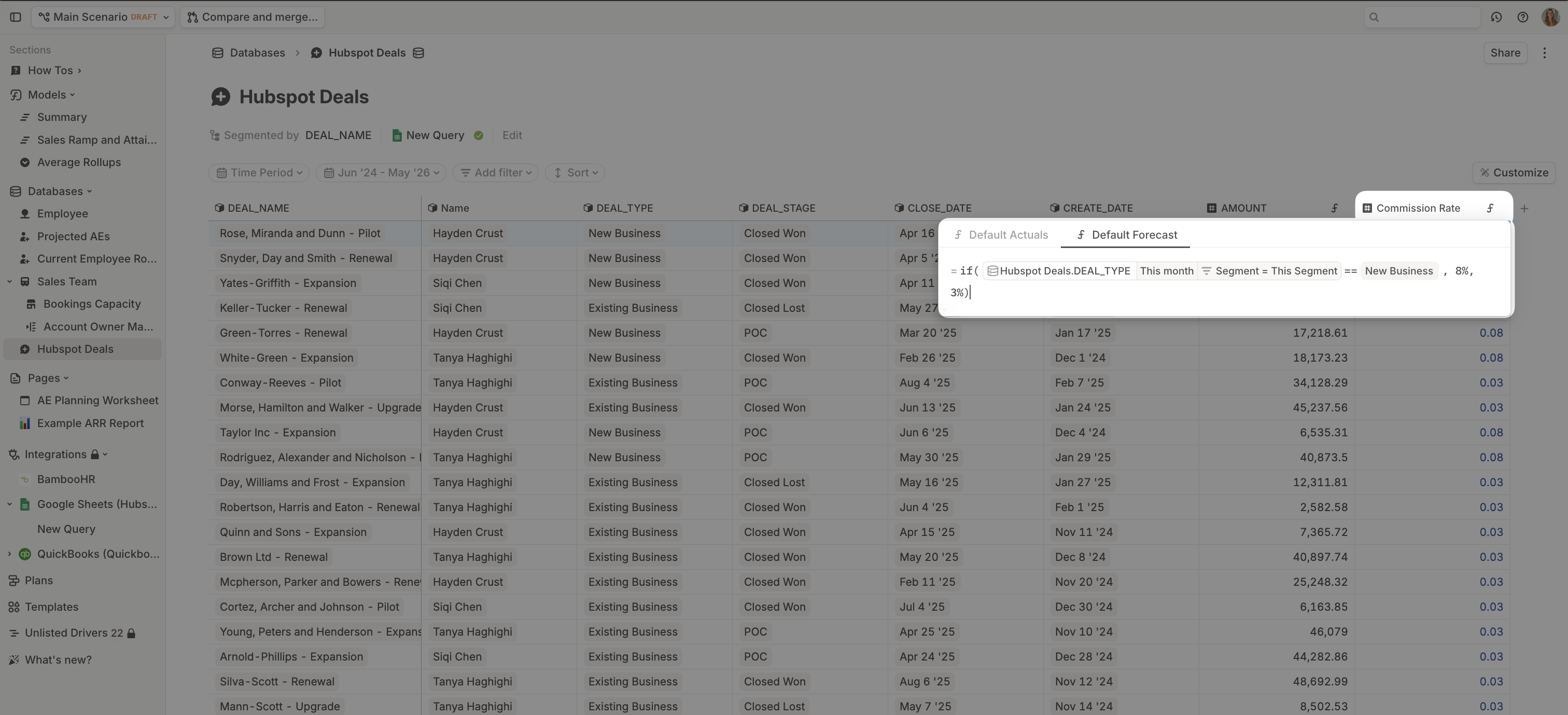The height and width of the screenshot is (715, 1568).
Task: Open the Time Period dropdown
Action: point(259,173)
